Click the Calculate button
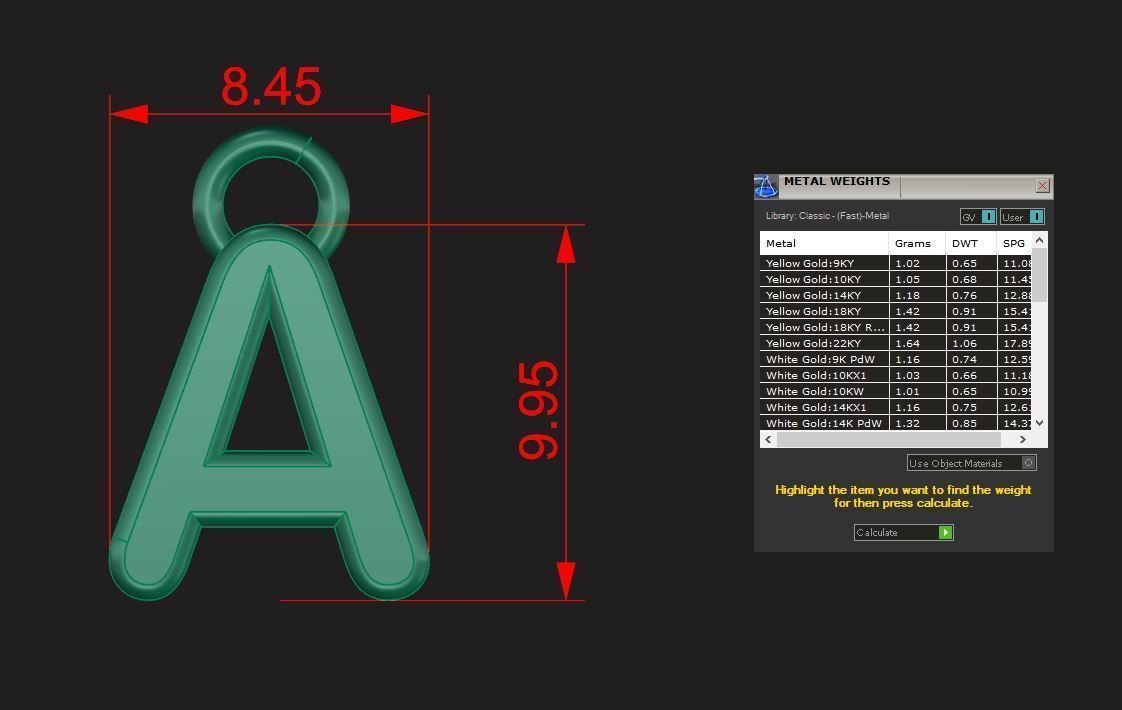The width and height of the screenshot is (1122, 710). (903, 532)
